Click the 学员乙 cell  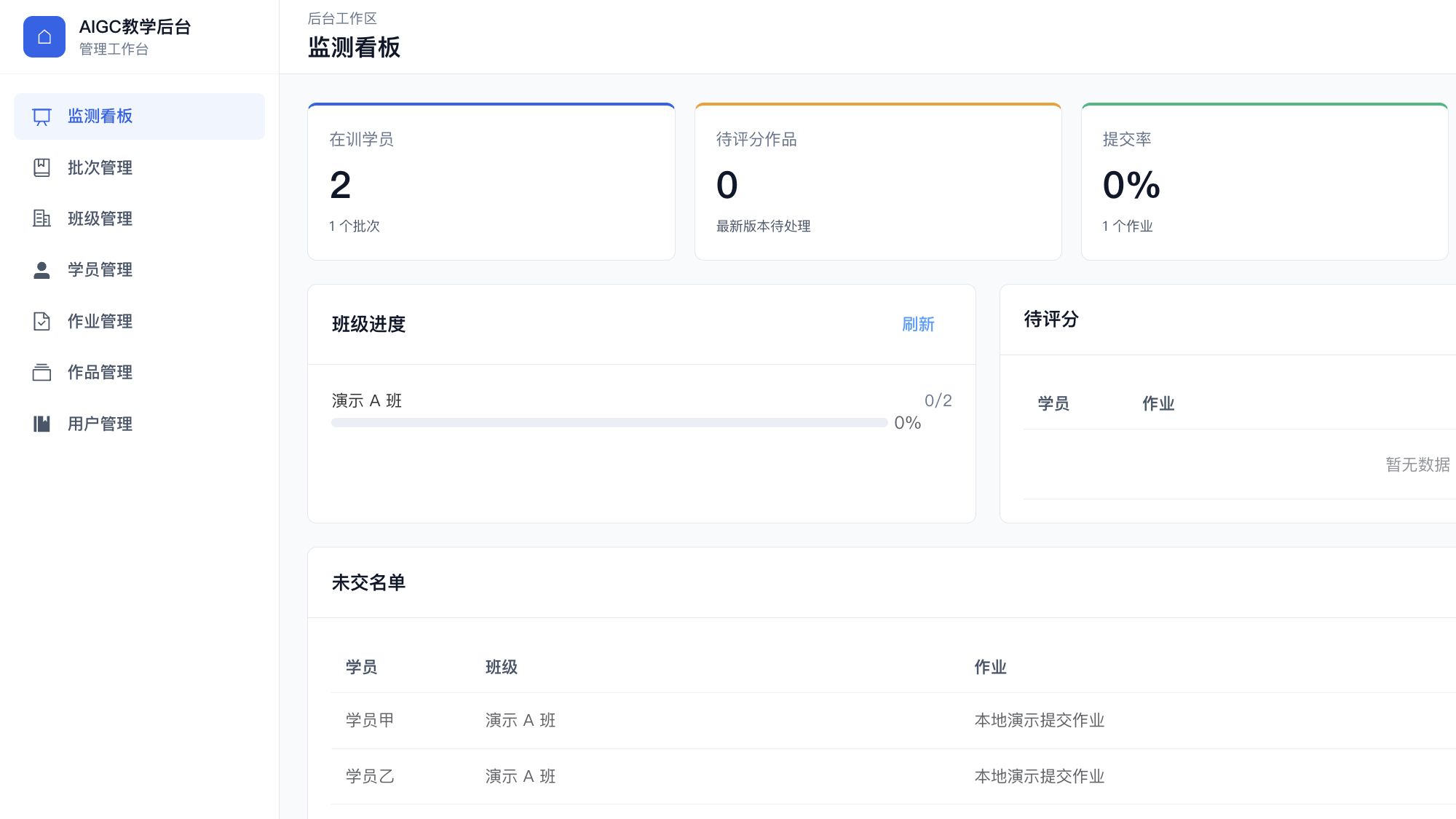370,776
